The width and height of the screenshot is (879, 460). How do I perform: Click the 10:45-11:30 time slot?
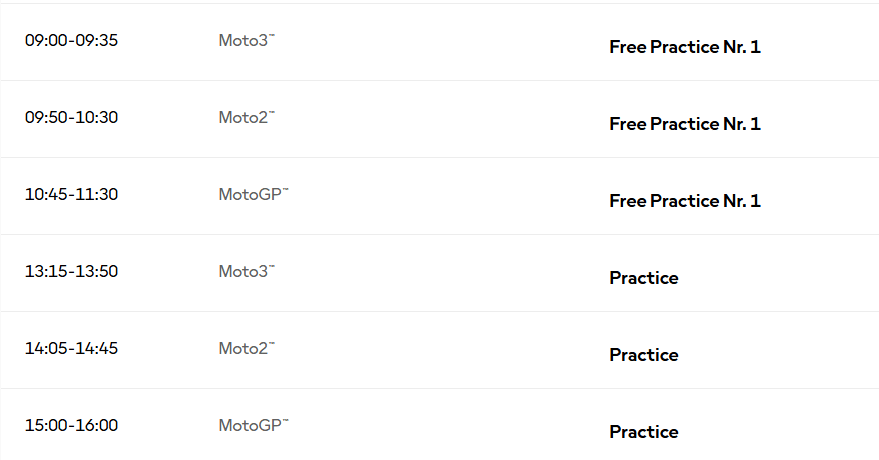point(71,195)
